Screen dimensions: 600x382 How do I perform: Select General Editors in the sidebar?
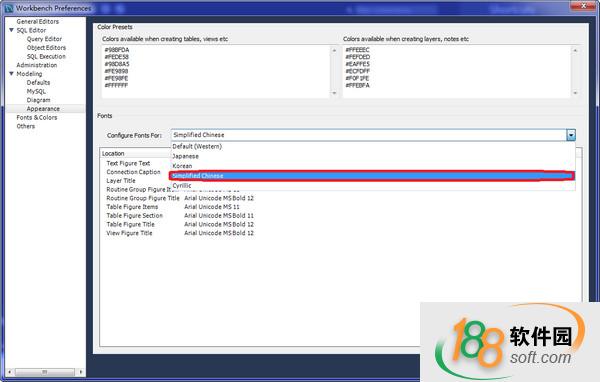point(38,21)
